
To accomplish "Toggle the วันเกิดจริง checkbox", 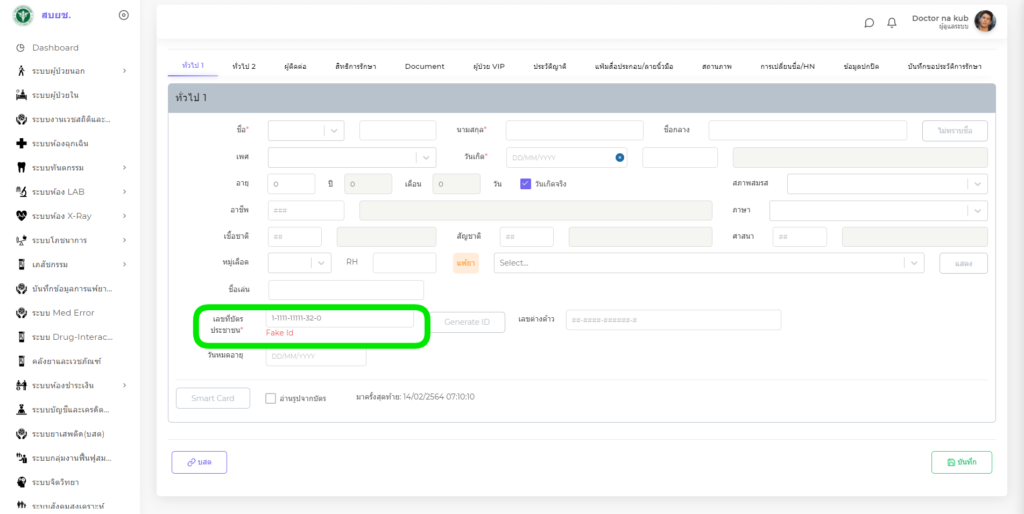I will pos(525,184).
